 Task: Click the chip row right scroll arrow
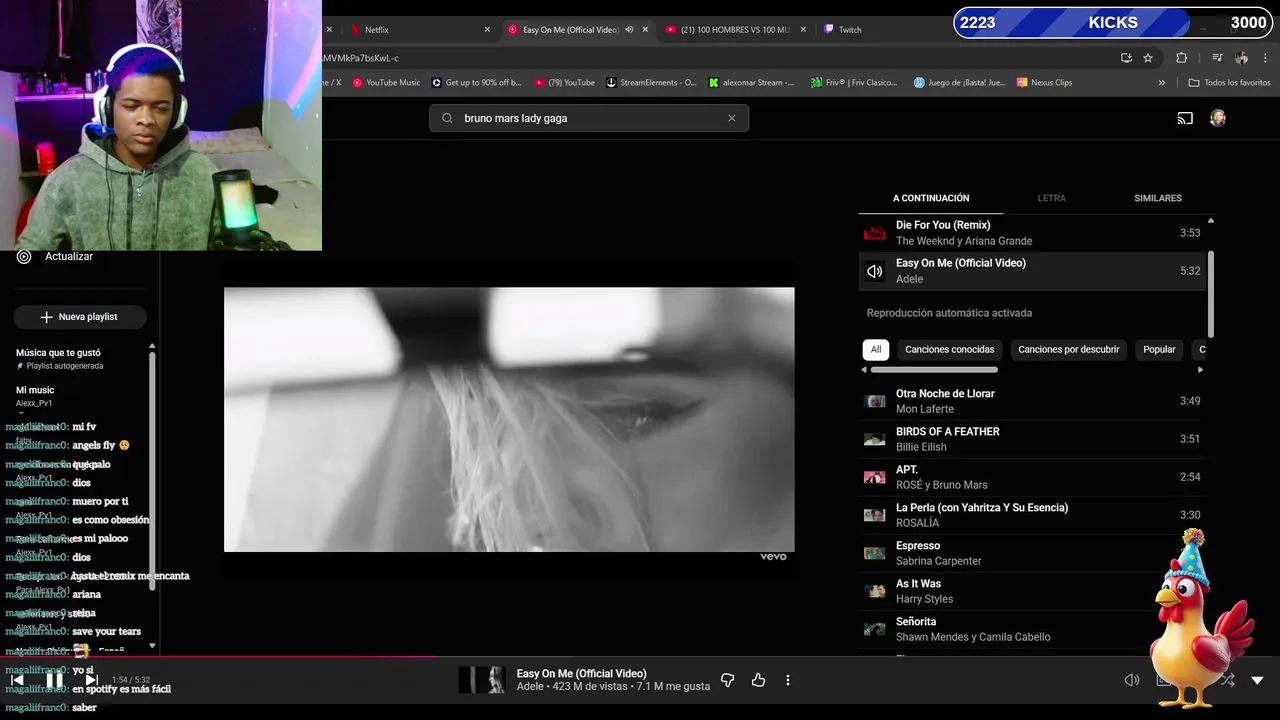click(1200, 370)
